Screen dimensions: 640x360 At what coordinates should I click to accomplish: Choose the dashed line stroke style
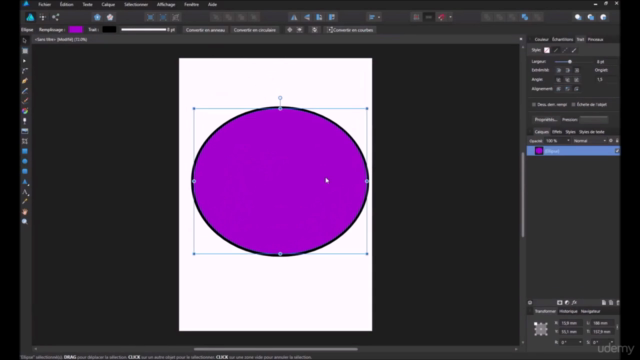[x=565, y=50]
